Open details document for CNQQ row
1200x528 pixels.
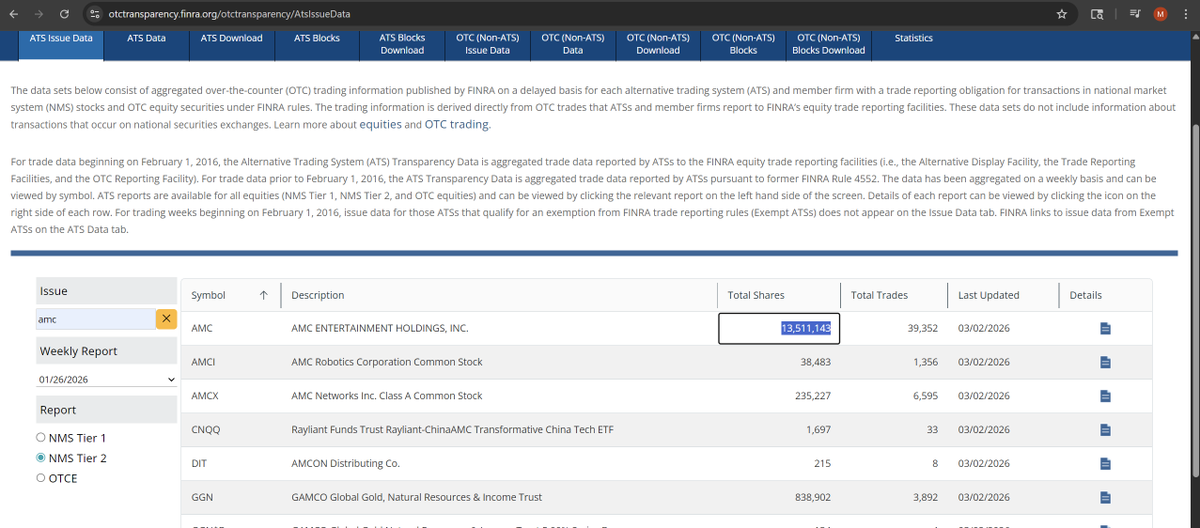pos(1105,430)
